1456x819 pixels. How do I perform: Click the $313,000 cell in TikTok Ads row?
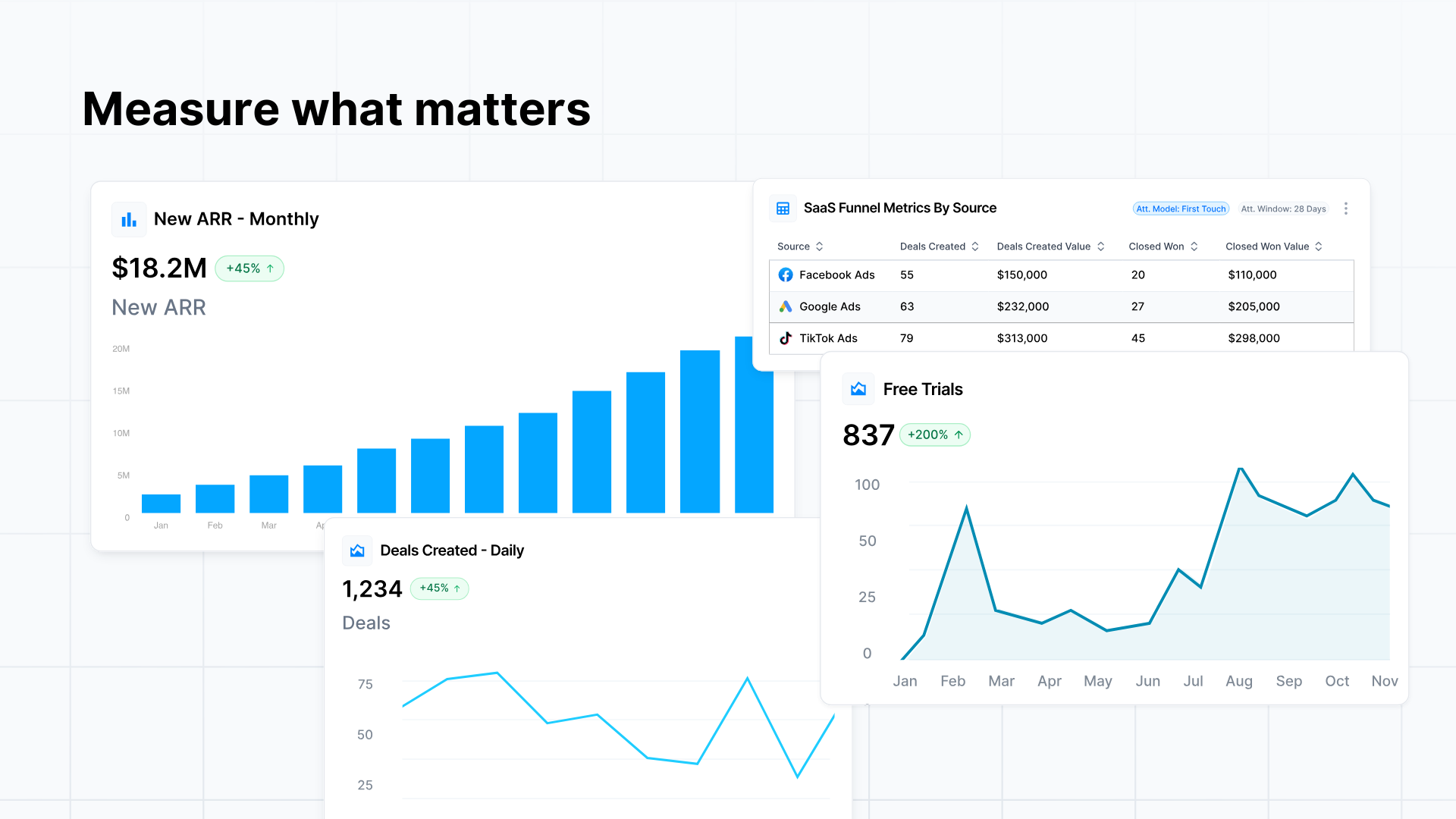pyautogui.click(x=1022, y=338)
